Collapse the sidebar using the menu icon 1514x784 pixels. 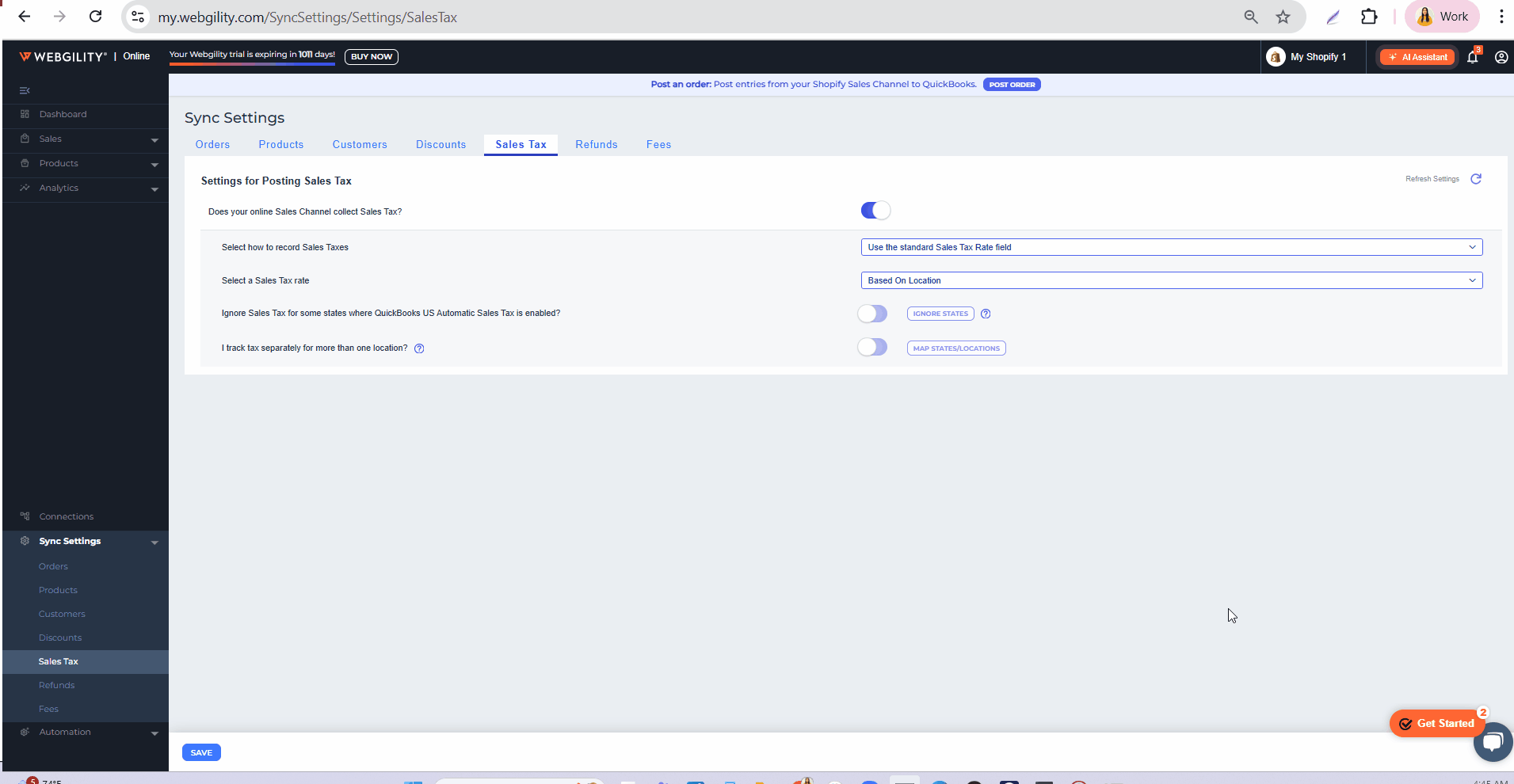[25, 90]
